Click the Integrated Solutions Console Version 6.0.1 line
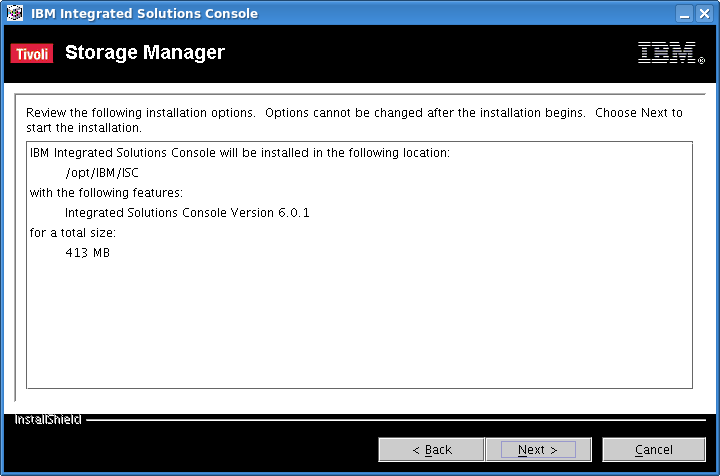 187,213
